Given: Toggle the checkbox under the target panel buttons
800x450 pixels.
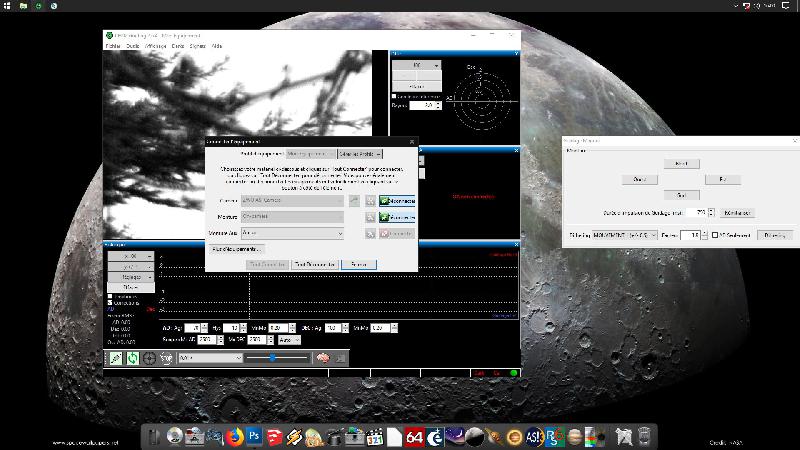Looking at the screenshot, I should tap(394, 96).
